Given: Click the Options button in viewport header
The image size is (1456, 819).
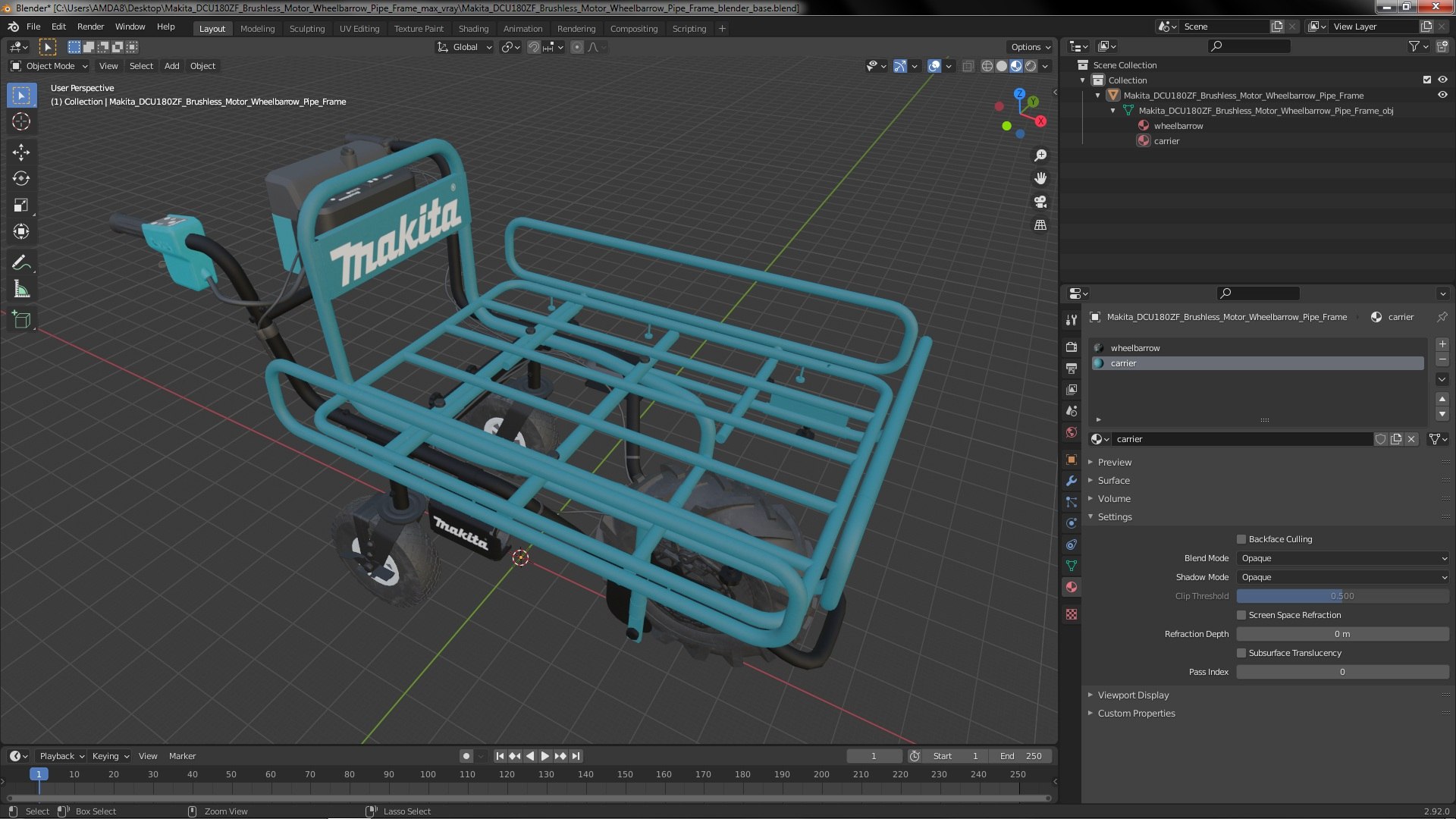Looking at the screenshot, I should [x=1031, y=47].
